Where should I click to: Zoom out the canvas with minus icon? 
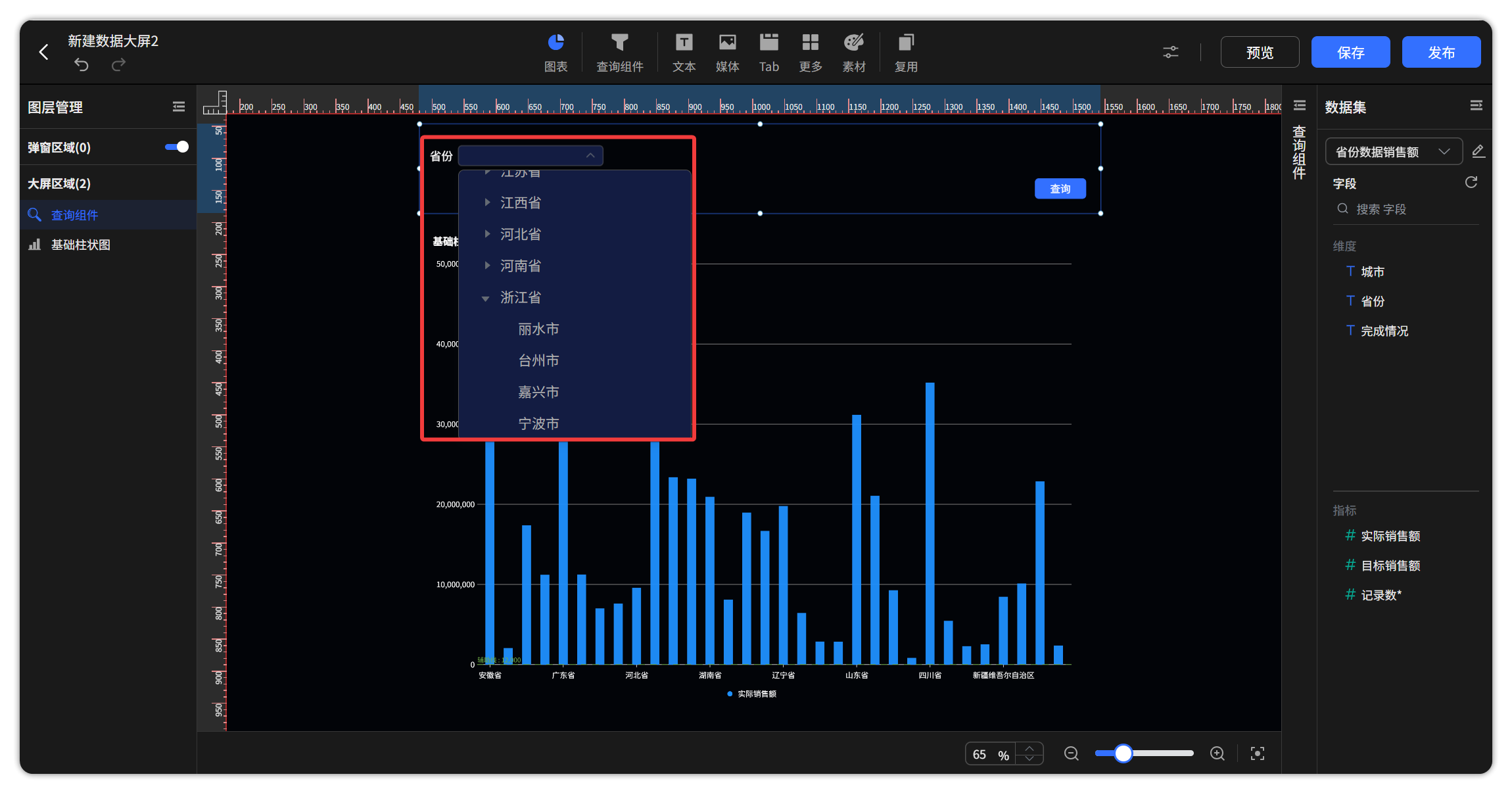1072,753
